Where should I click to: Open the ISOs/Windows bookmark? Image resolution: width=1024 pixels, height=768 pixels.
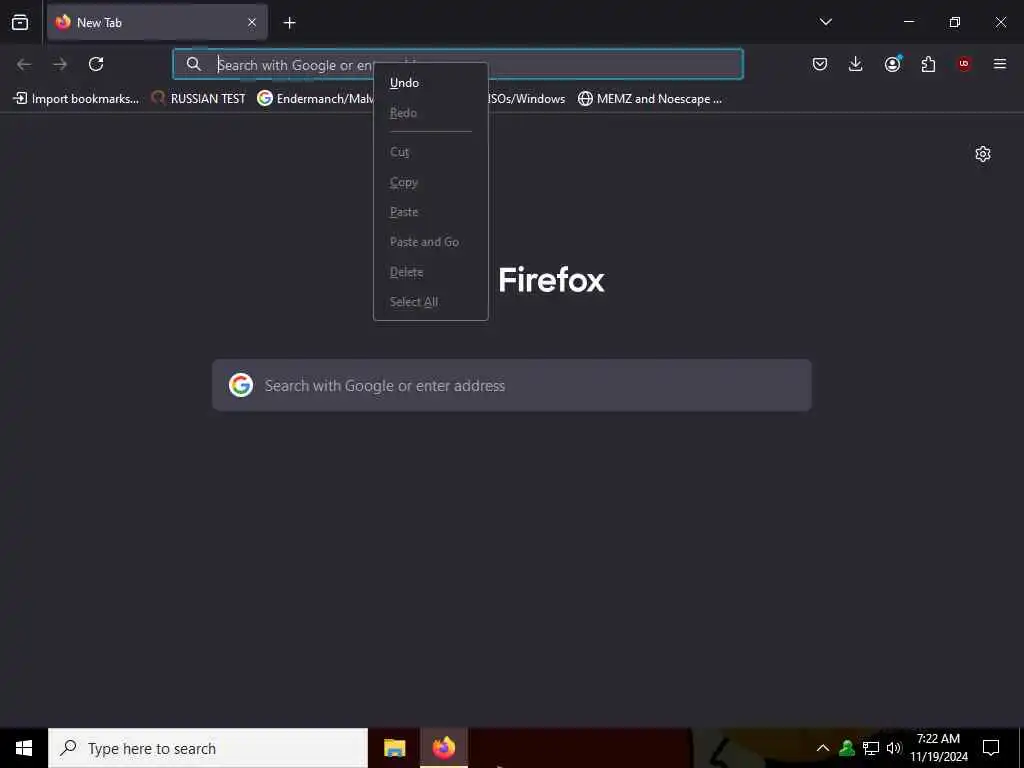[x=526, y=99]
